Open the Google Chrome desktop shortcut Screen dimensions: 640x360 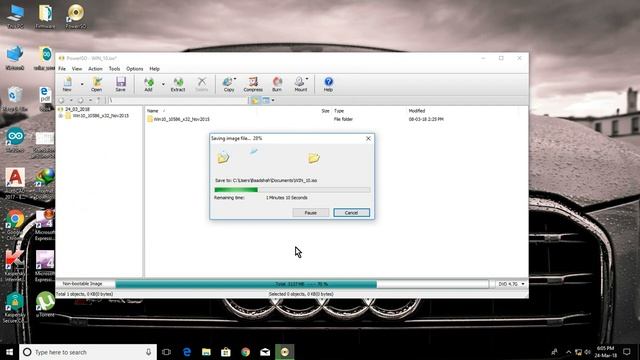[15, 225]
